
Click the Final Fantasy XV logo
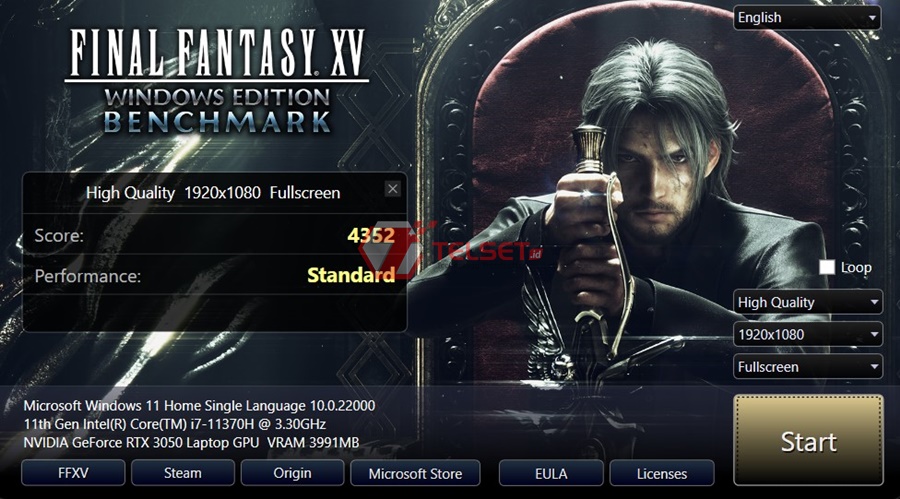(217, 82)
